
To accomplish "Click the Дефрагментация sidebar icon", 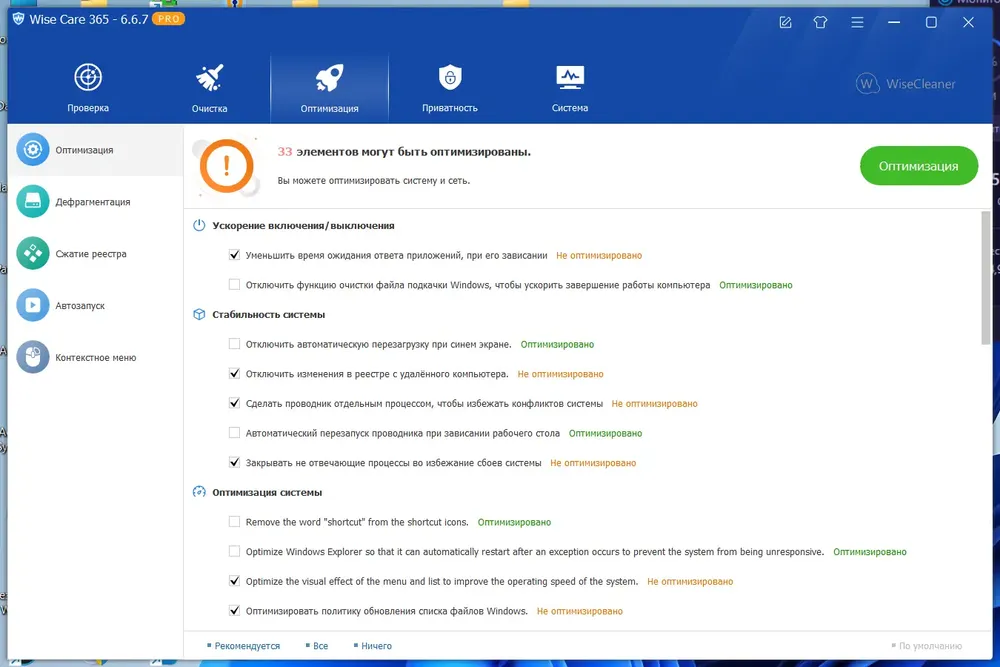I will (33, 202).
